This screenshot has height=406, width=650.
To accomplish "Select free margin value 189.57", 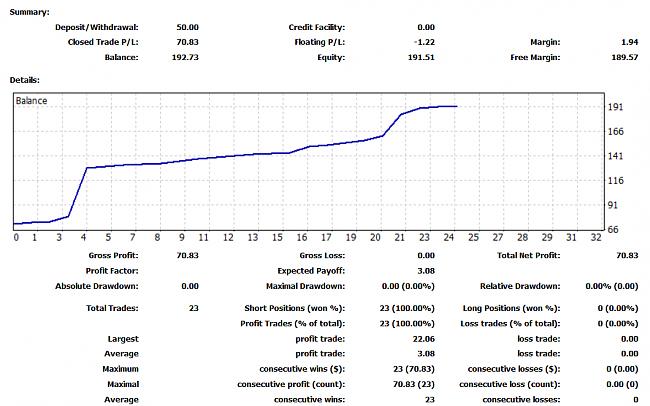I will click(625, 57).
